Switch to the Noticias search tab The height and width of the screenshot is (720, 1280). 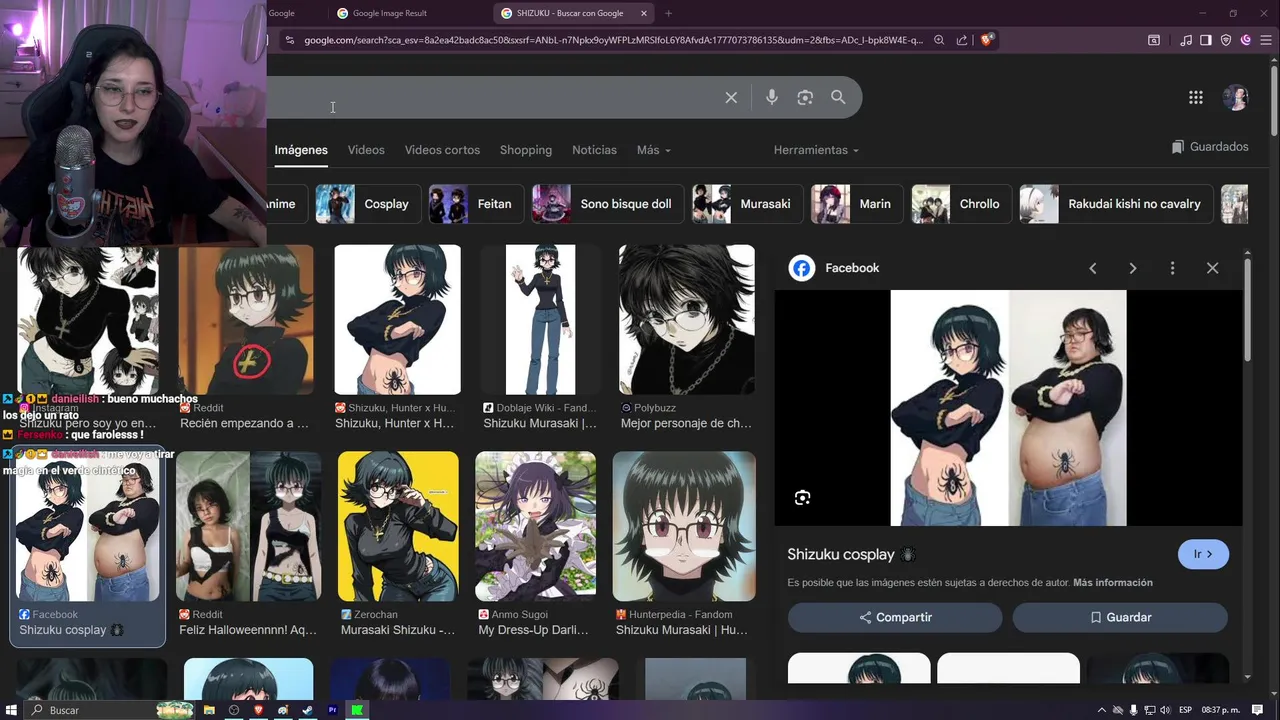[x=594, y=150]
